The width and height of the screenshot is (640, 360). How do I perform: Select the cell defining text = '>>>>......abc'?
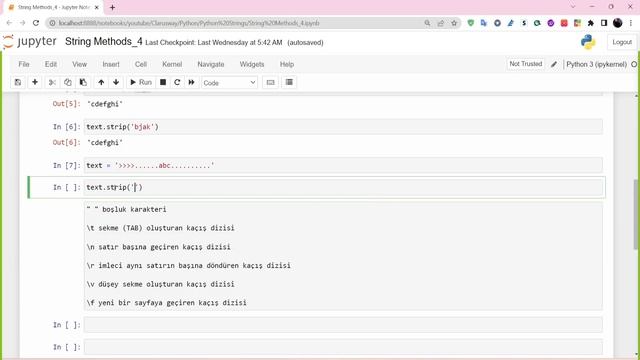click(x=343, y=165)
